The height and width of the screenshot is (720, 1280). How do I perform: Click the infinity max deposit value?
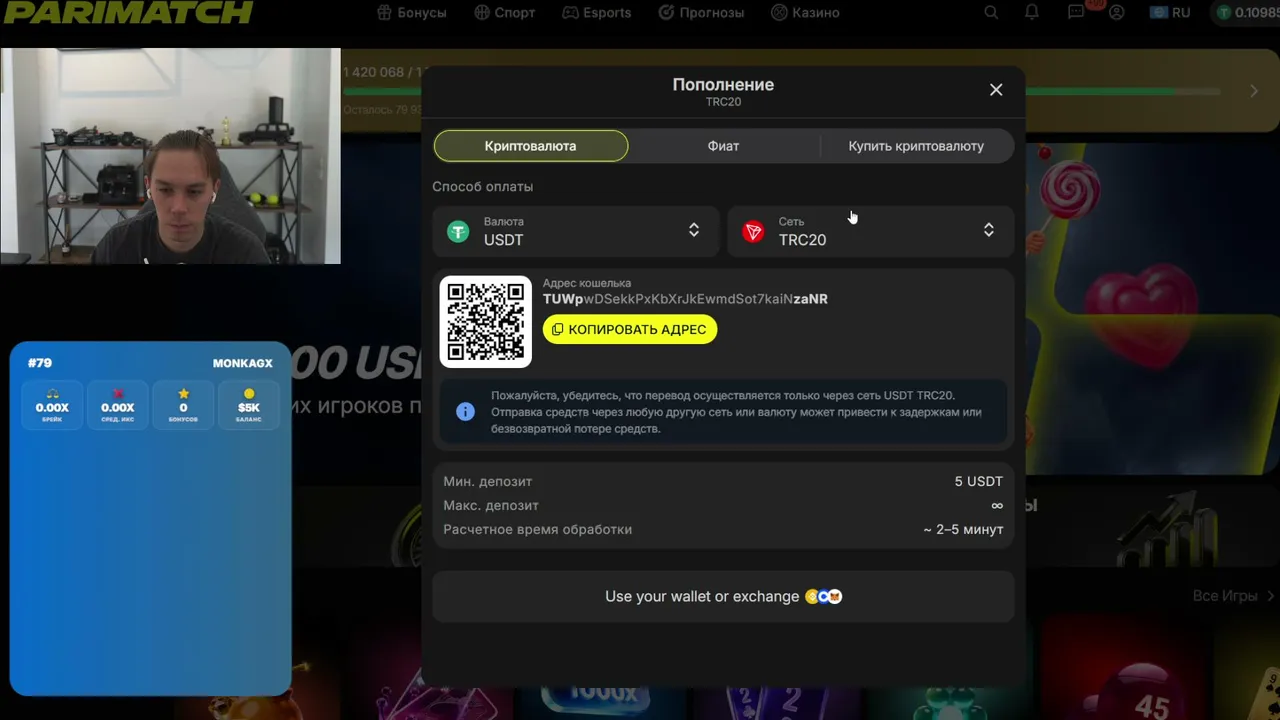click(997, 506)
